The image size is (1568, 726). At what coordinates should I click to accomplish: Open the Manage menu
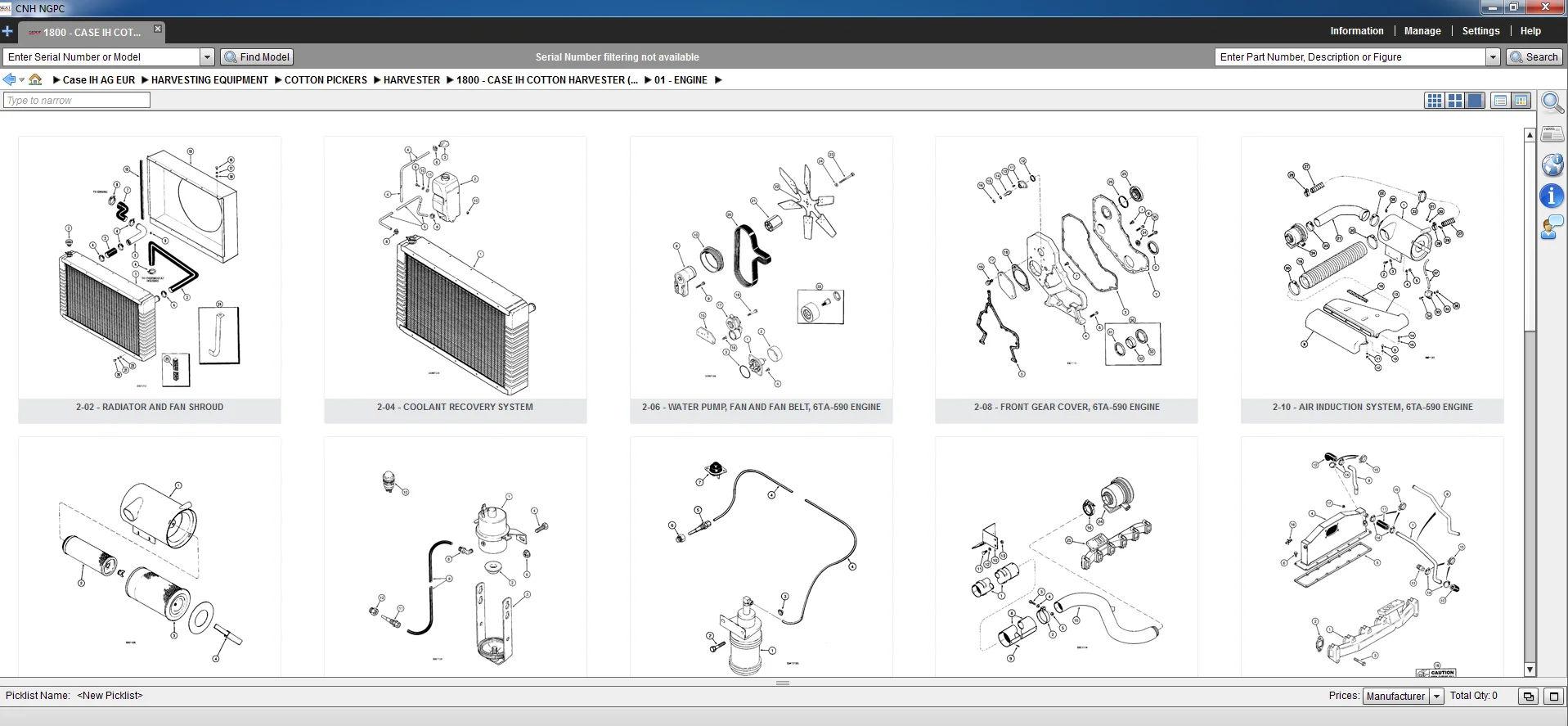(1422, 31)
